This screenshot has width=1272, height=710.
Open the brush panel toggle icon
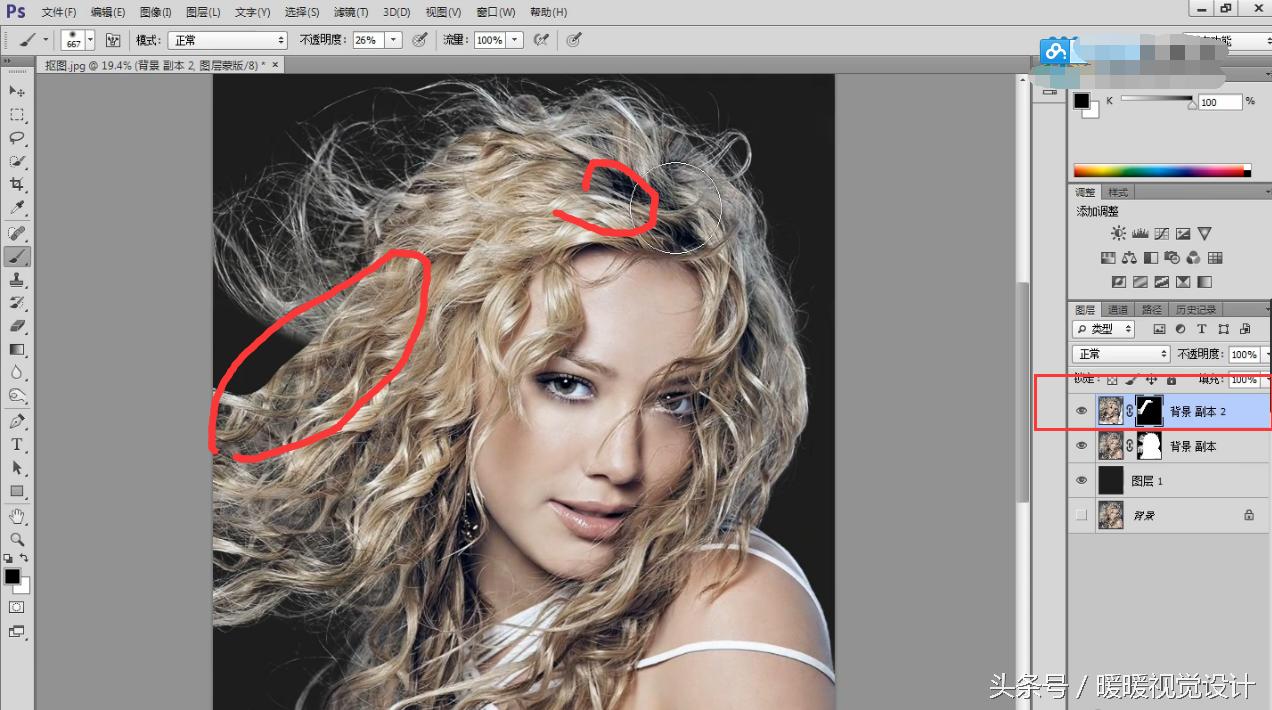(x=113, y=40)
